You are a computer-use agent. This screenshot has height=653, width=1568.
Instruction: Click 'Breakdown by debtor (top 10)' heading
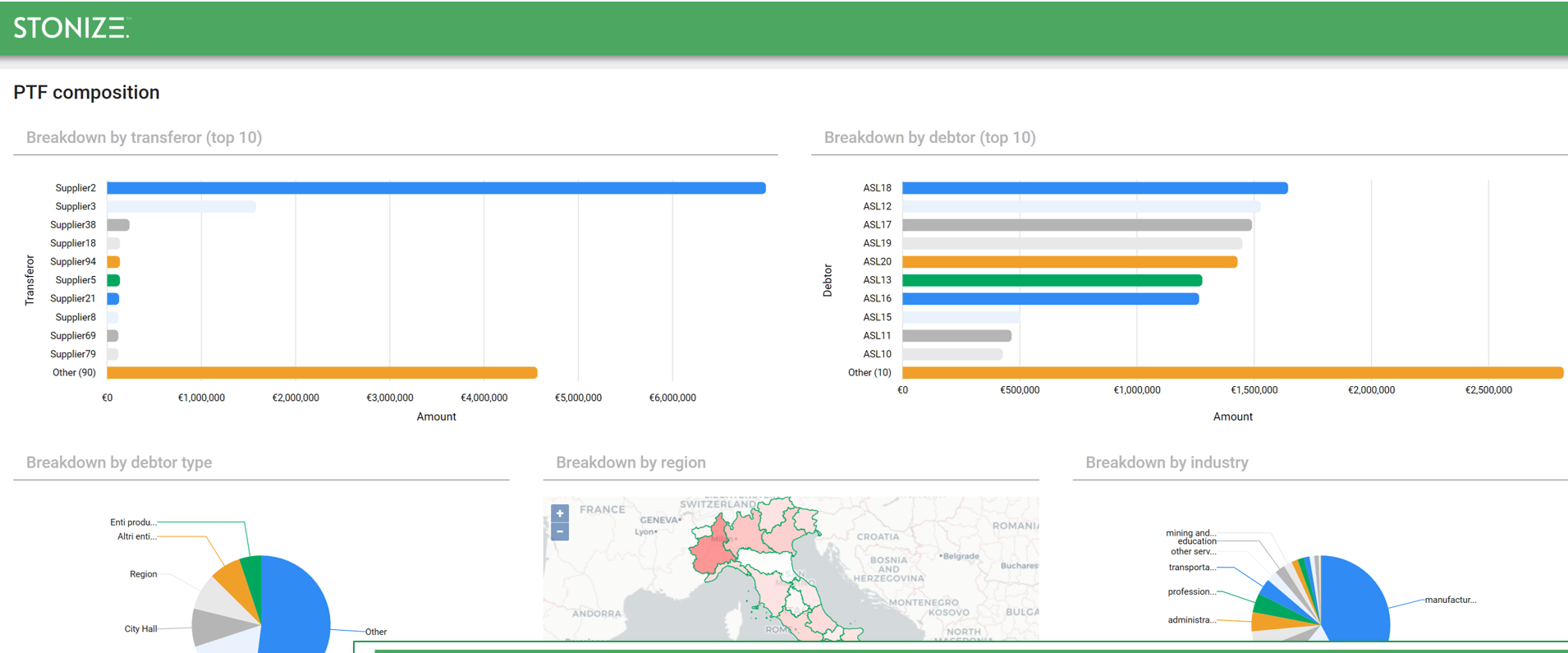929,137
